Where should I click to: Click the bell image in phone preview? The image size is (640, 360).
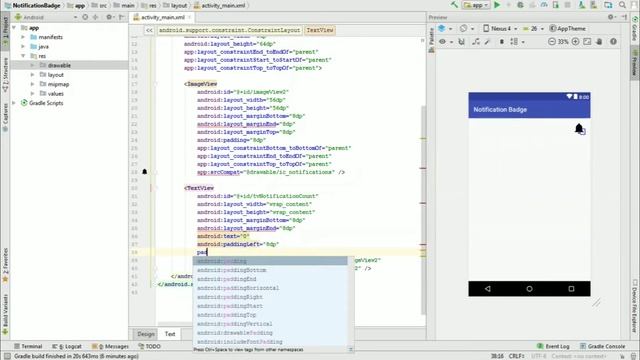tap(579, 129)
